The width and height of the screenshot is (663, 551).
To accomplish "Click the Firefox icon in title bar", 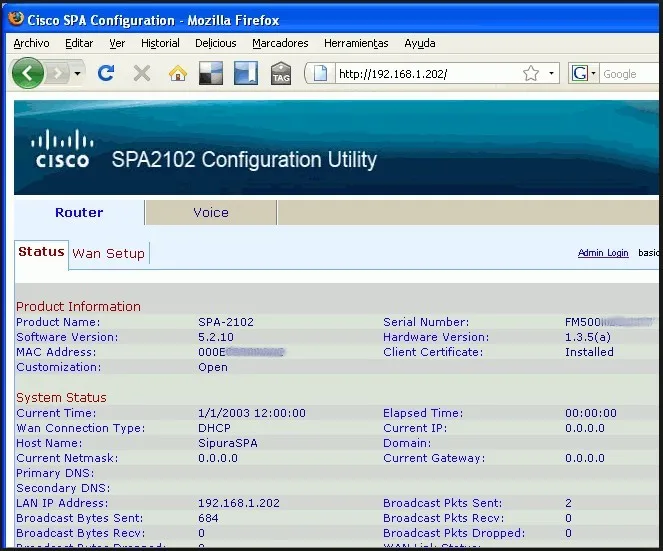I will point(16,19).
